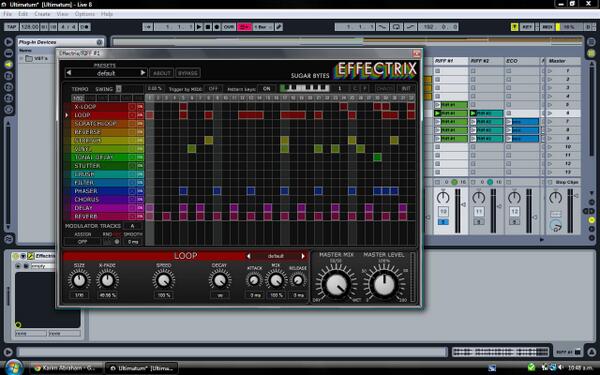Screen dimensions: 600x375
Task: Select next Effectrix preset with right arrow
Action: point(143,73)
